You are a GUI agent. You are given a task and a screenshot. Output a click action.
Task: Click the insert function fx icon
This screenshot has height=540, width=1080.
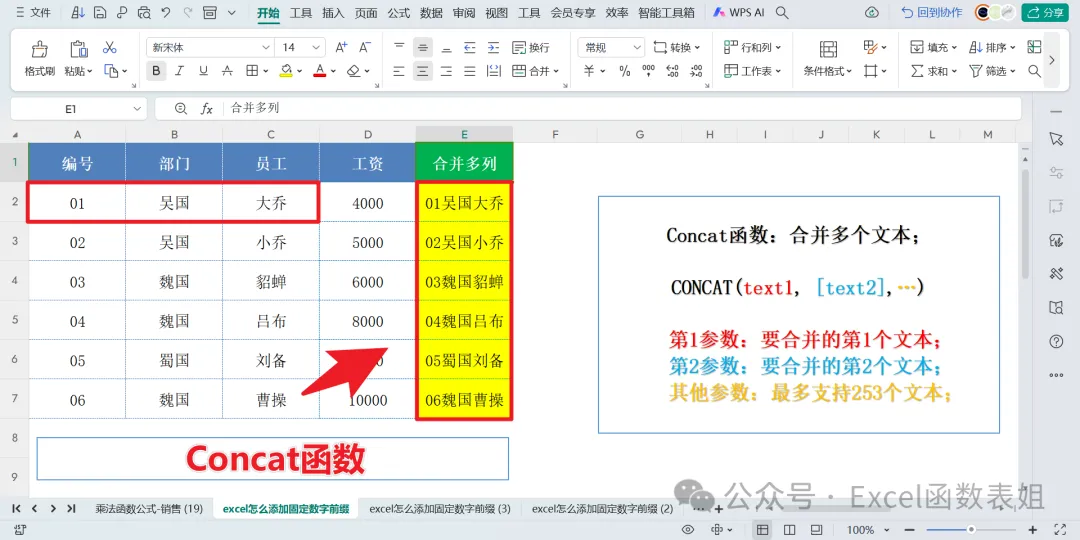(x=206, y=109)
